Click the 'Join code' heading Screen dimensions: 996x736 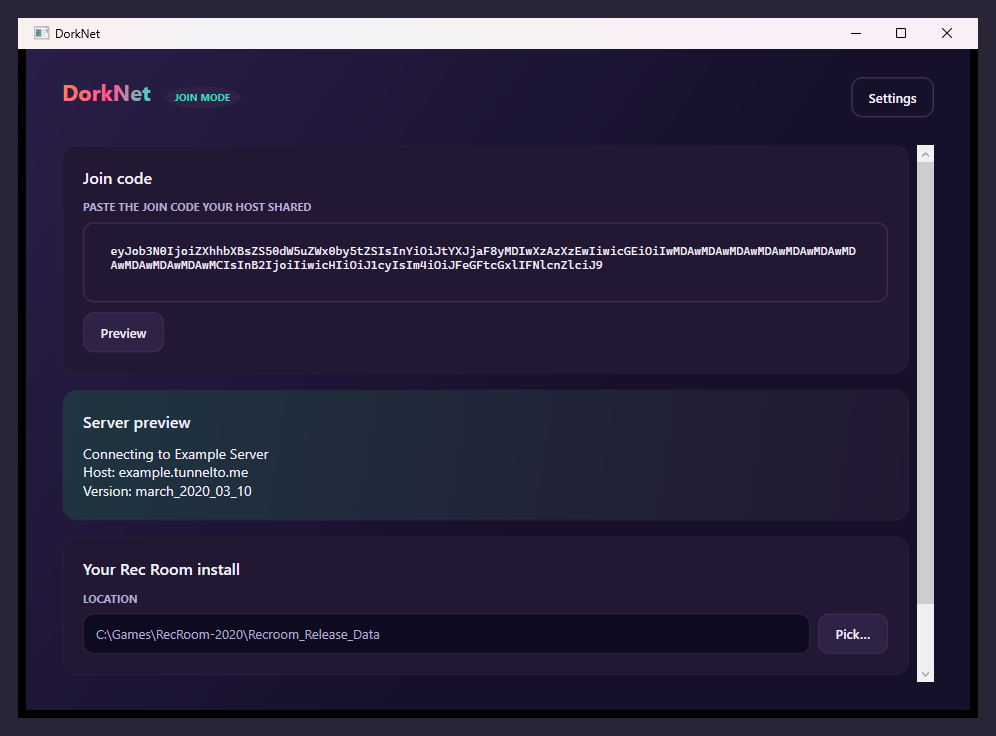118,179
